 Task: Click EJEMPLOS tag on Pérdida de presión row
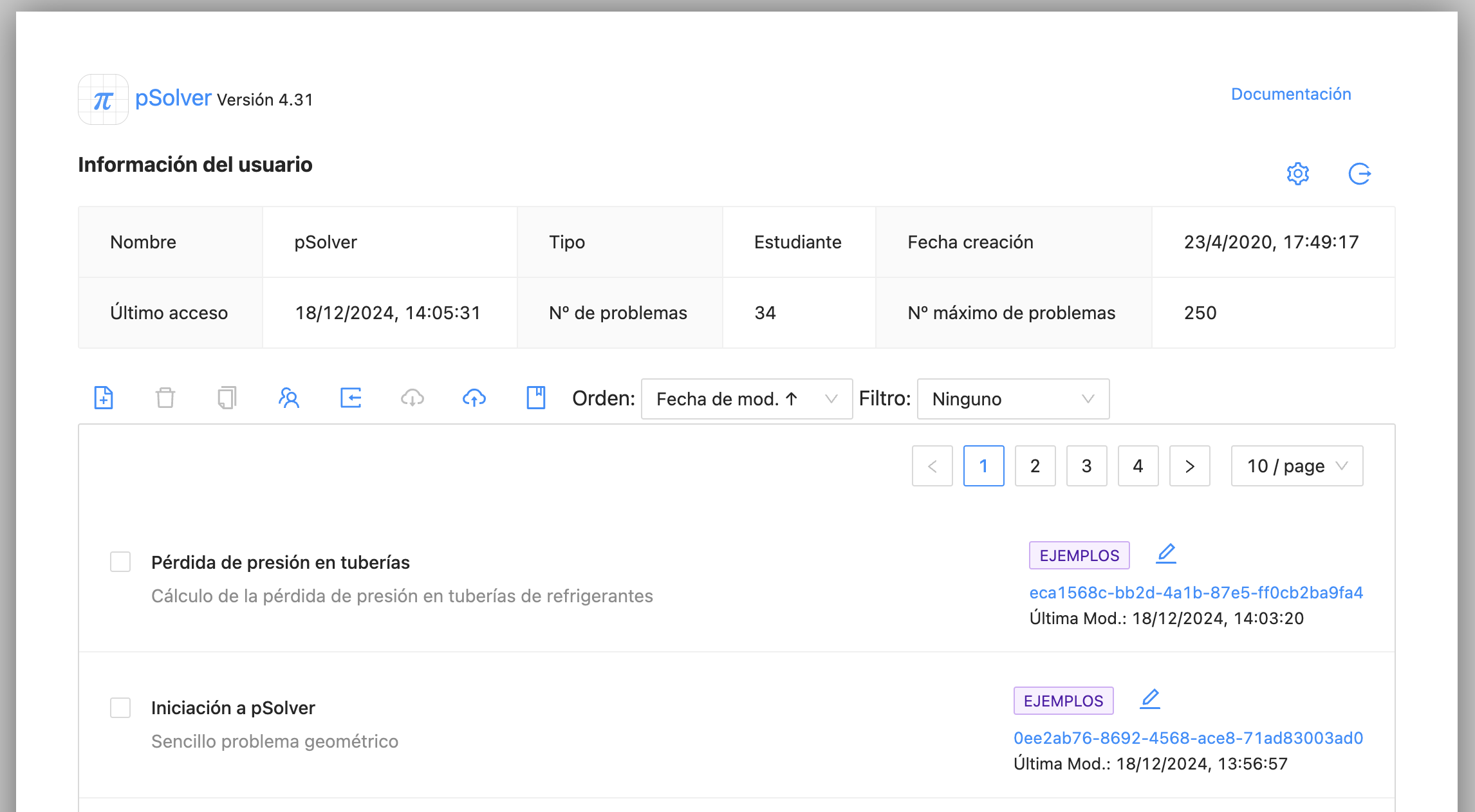pos(1079,555)
